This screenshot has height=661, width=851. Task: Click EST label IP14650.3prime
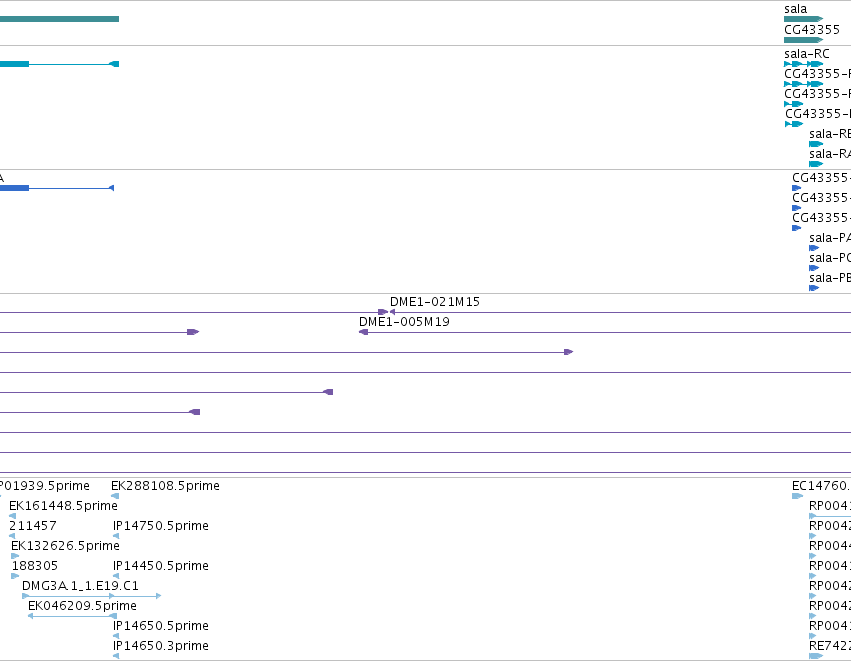pos(161,646)
